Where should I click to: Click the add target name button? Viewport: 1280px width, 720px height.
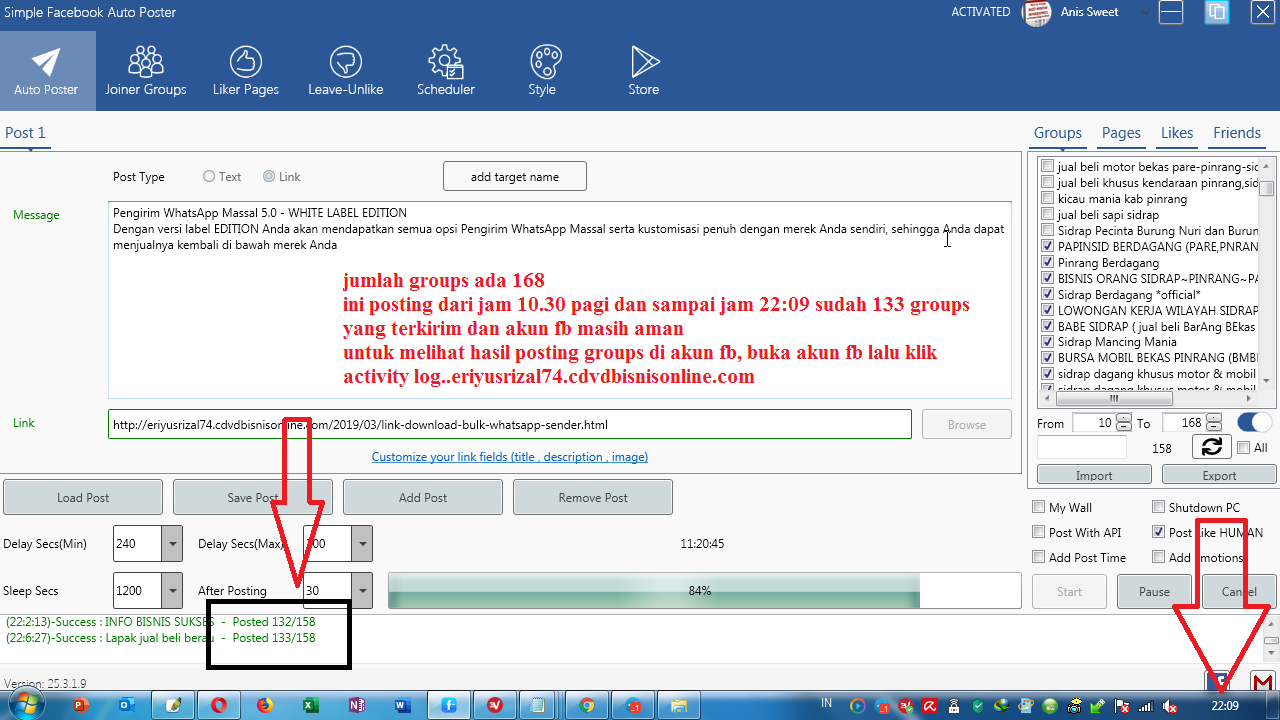coord(515,177)
